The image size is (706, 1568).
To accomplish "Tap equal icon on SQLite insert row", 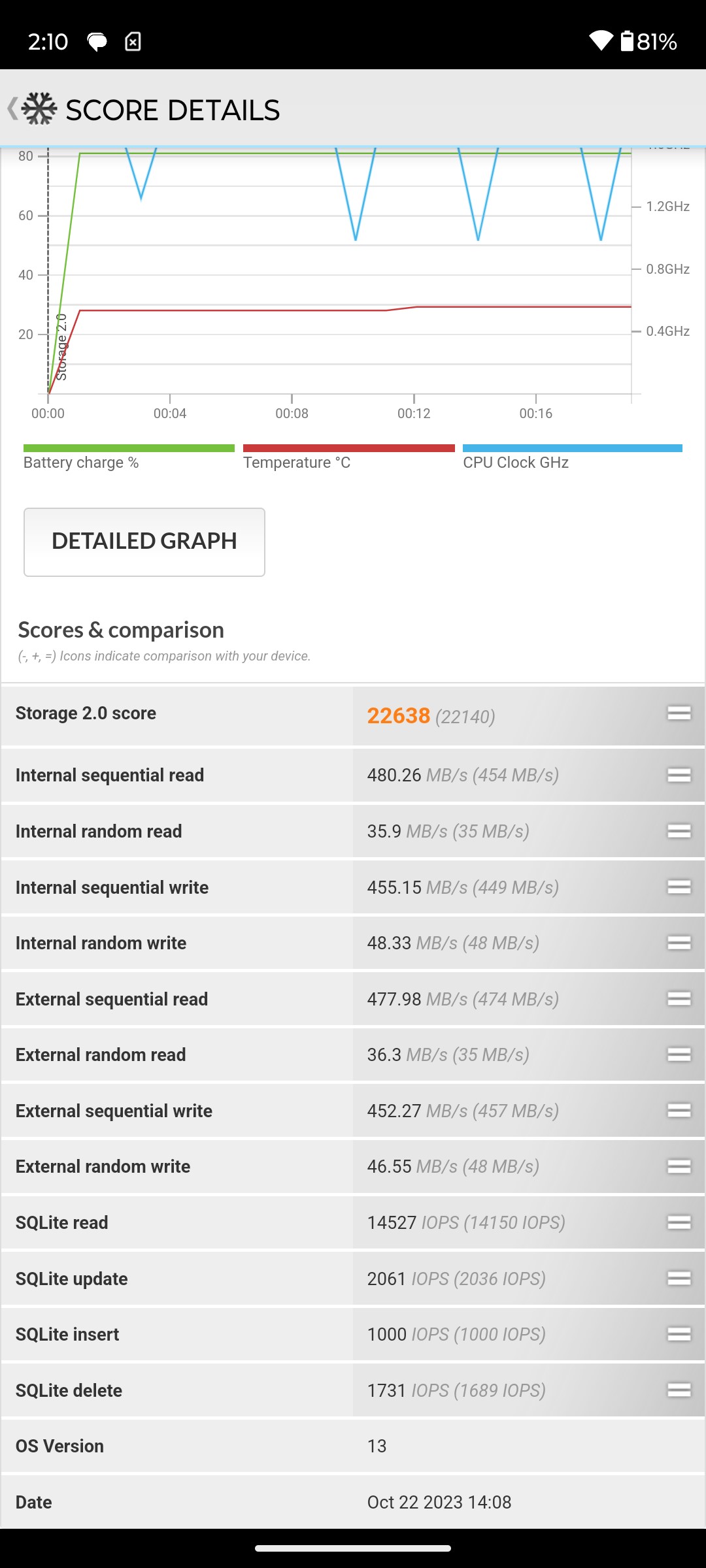I will [679, 1334].
